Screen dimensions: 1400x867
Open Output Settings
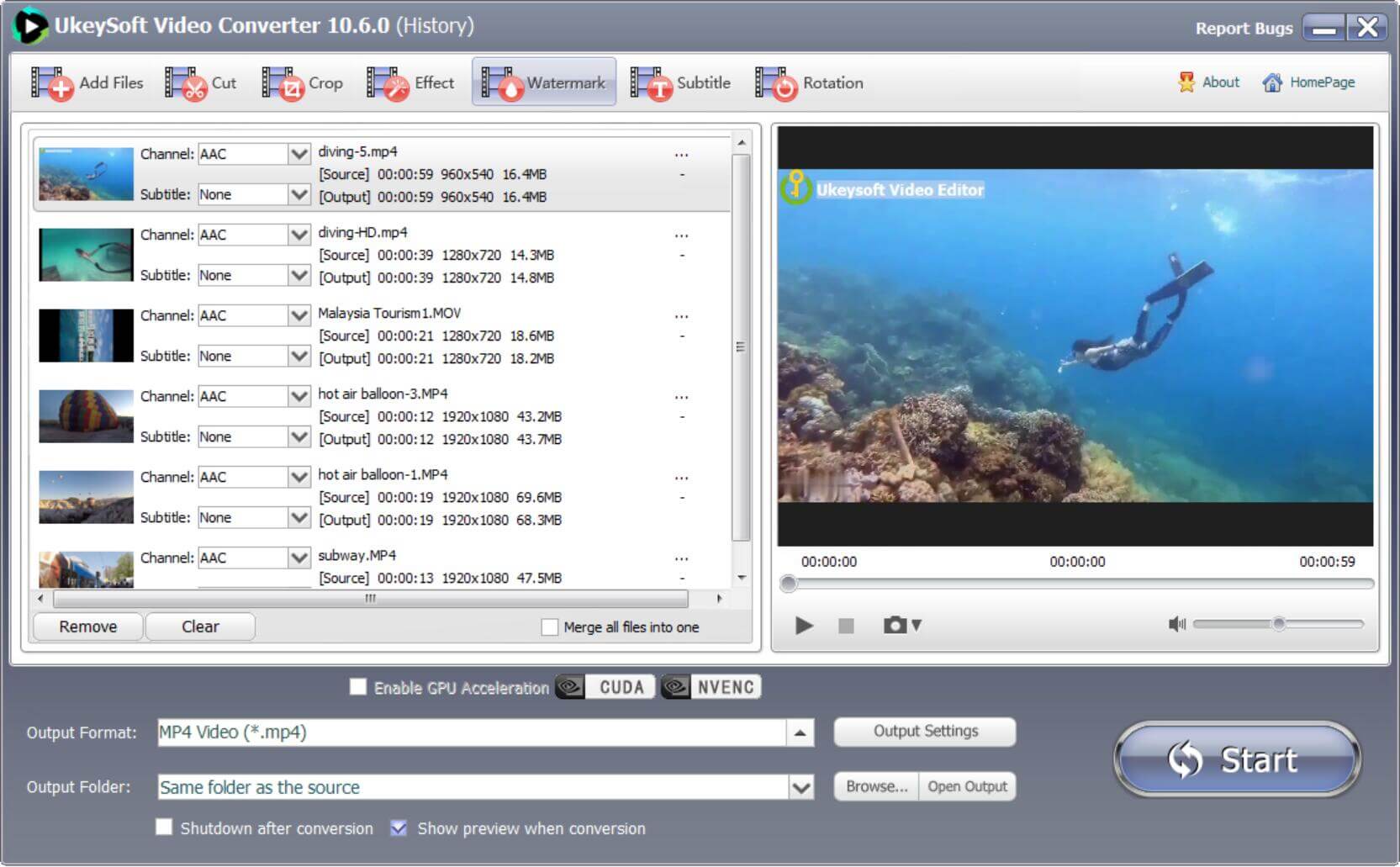point(925,731)
